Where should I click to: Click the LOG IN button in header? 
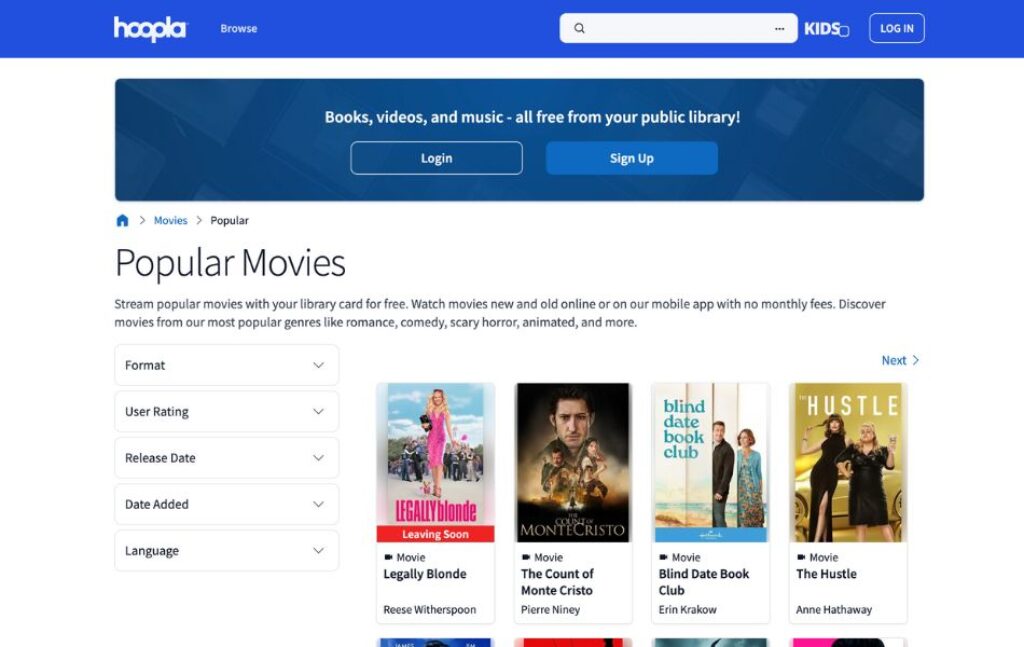point(897,28)
